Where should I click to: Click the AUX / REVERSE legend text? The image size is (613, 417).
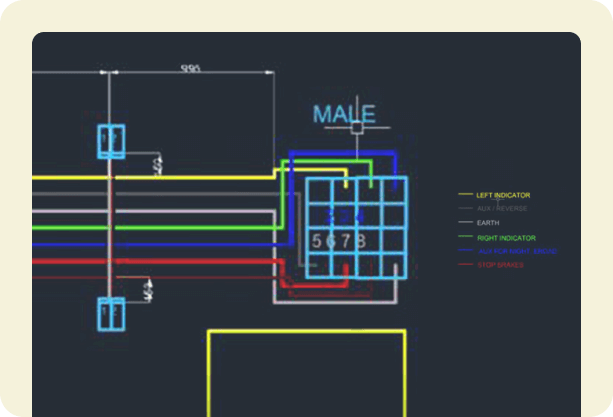coord(502,209)
